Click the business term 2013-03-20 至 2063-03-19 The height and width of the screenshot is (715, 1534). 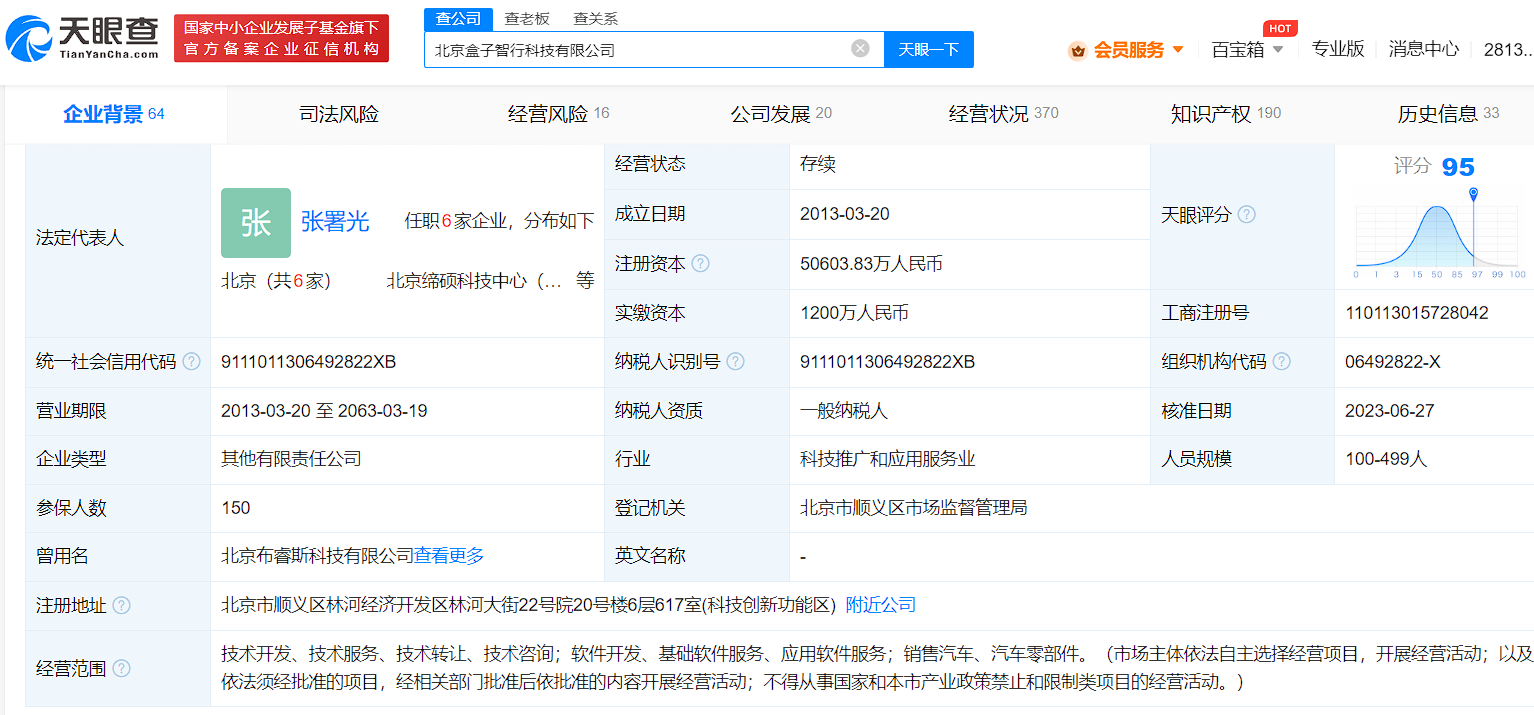pyautogui.click(x=324, y=411)
